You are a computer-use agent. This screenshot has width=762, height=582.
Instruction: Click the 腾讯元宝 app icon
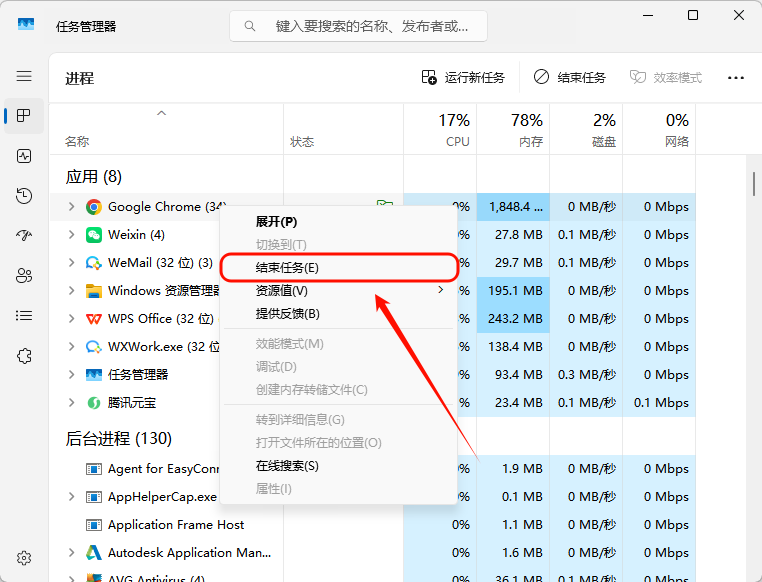pyautogui.click(x=94, y=403)
